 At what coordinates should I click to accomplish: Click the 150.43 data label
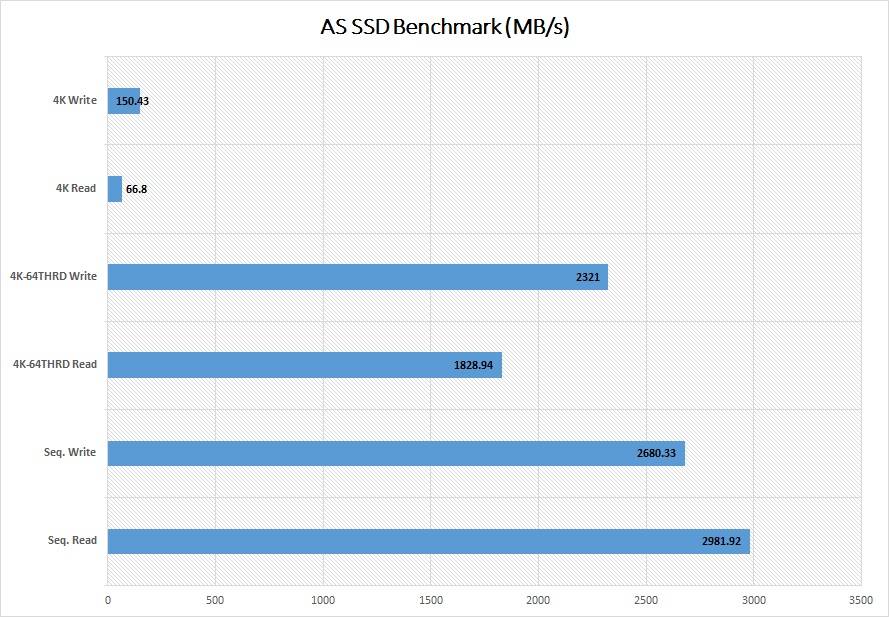click(x=132, y=102)
